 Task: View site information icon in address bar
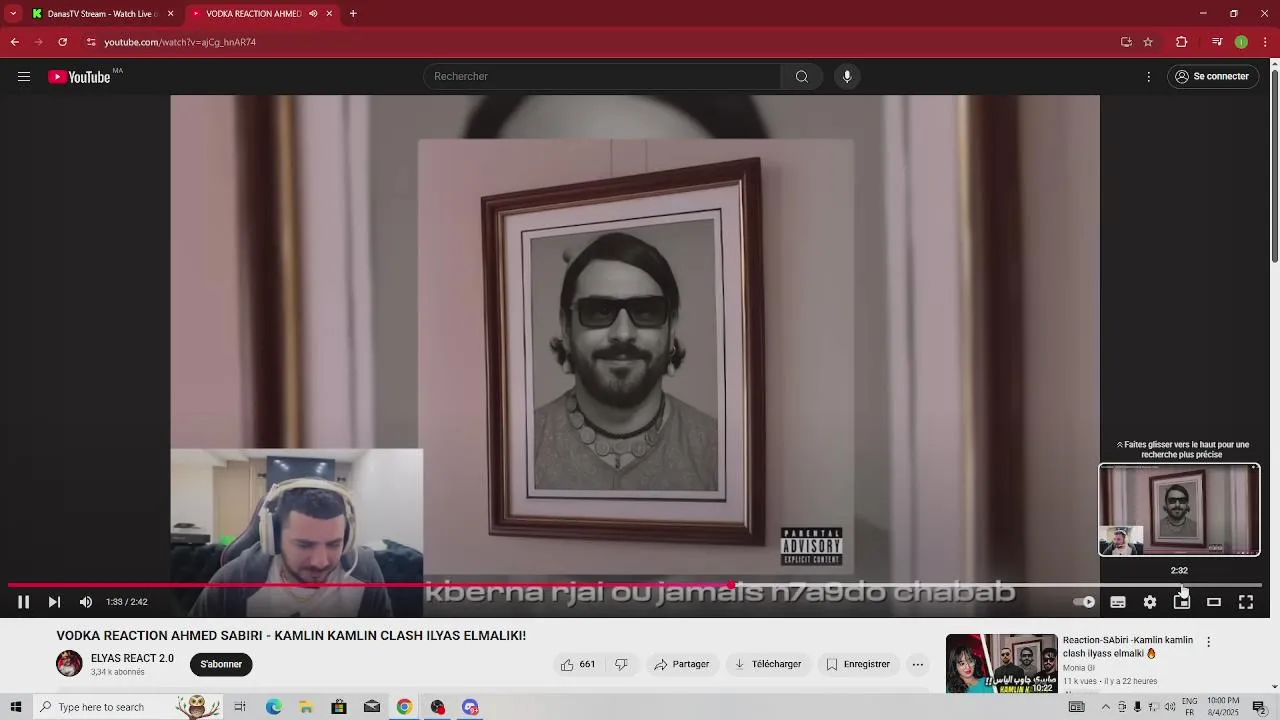pyautogui.click(x=91, y=42)
